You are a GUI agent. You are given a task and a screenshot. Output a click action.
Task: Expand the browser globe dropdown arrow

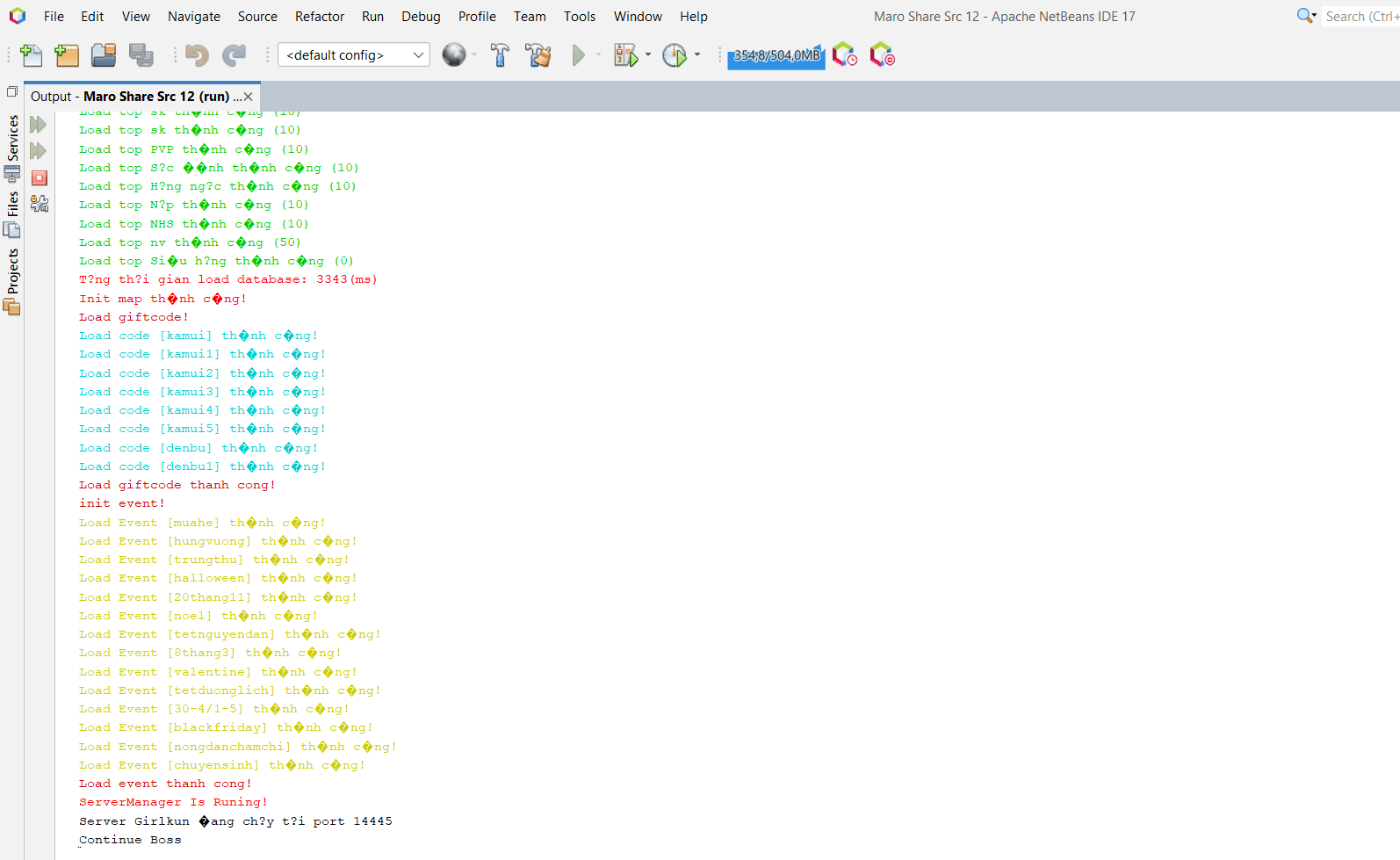click(x=474, y=54)
